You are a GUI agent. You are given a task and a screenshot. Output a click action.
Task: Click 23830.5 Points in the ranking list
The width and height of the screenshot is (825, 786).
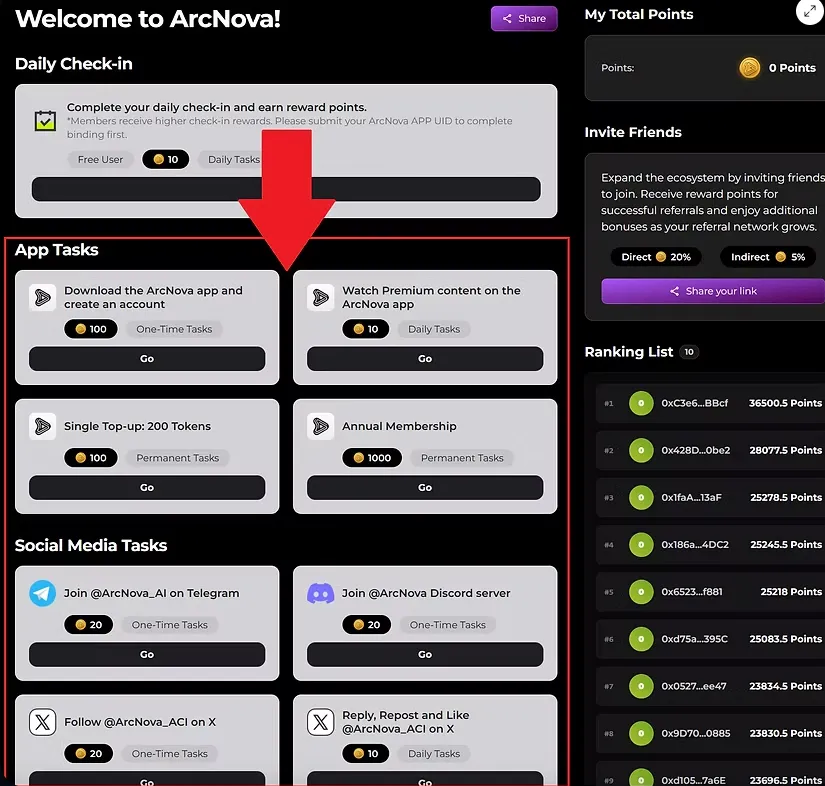(x=786, y=734)
